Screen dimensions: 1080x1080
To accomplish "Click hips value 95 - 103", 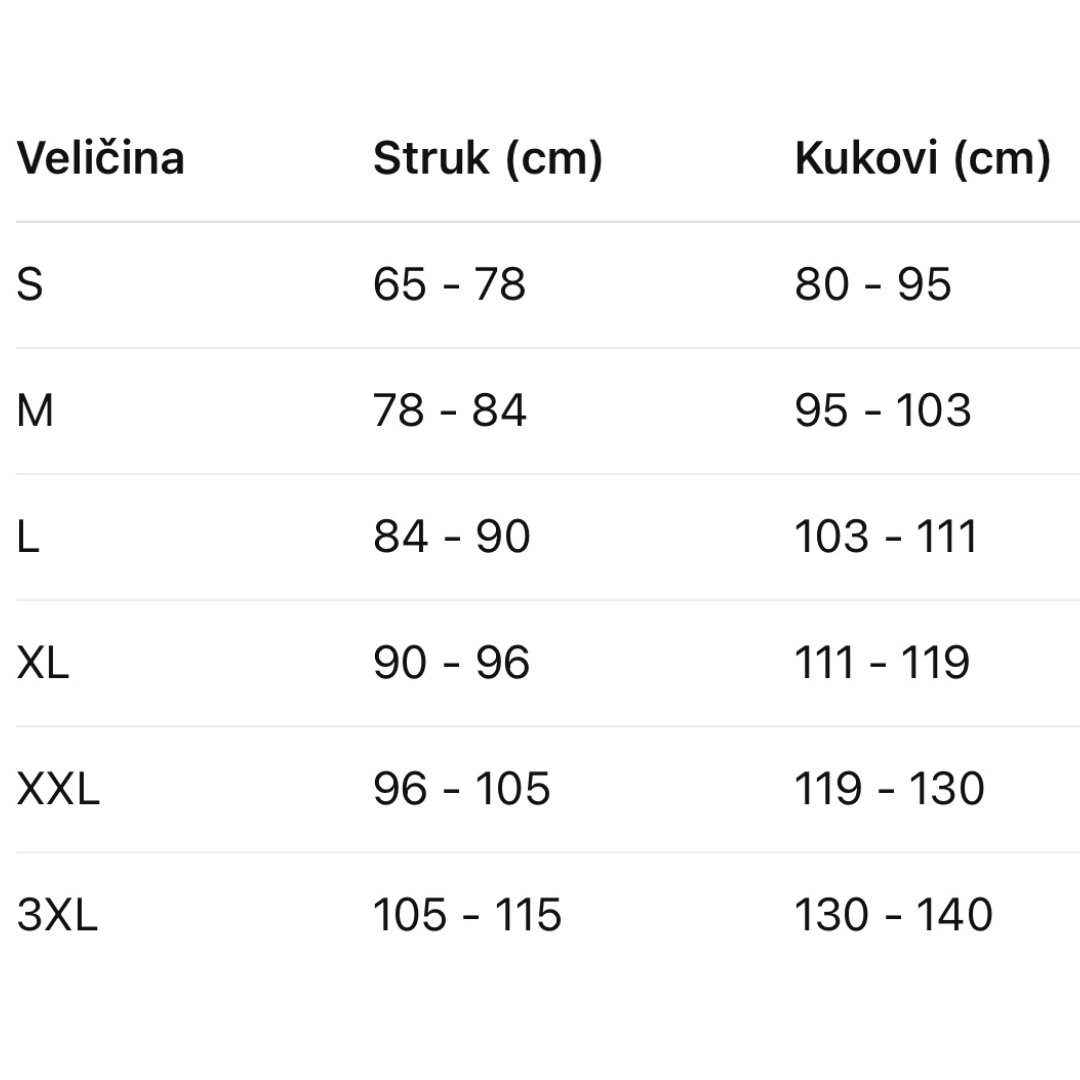I will pos(883,411).
